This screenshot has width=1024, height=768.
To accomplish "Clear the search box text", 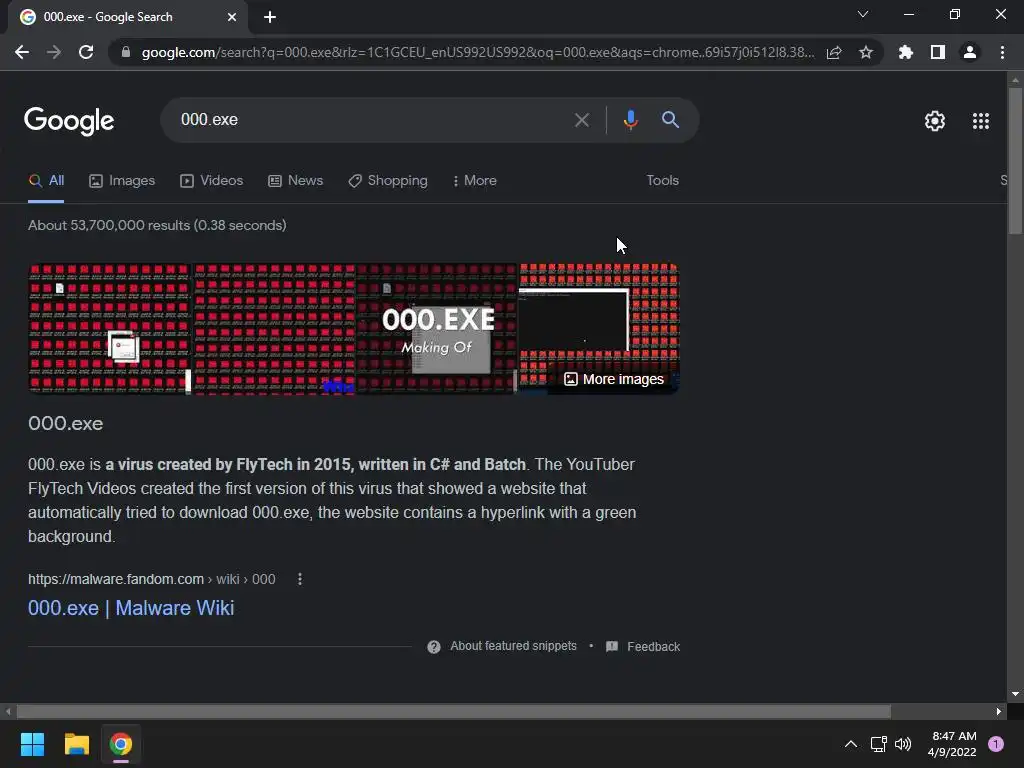I will (x=581, y=120).
